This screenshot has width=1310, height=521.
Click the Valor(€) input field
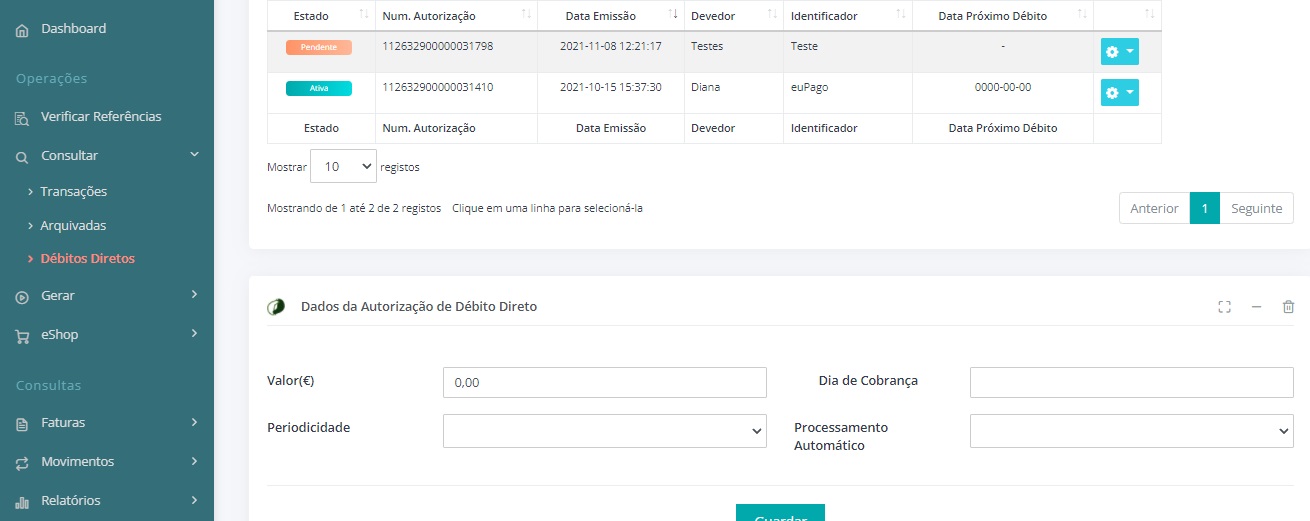pyautogui.click(x=604, y=382)
